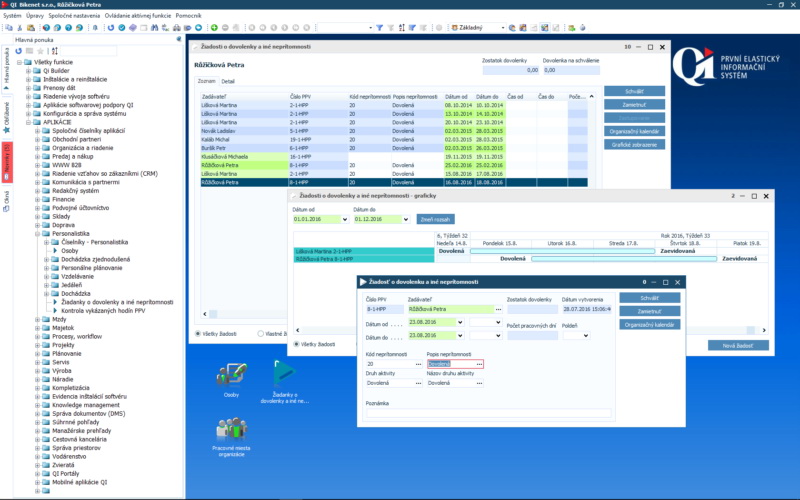Click the green add-record plus icon in toolbar
800x500 pixels.
pyautogui.click(x=214, y=28)
